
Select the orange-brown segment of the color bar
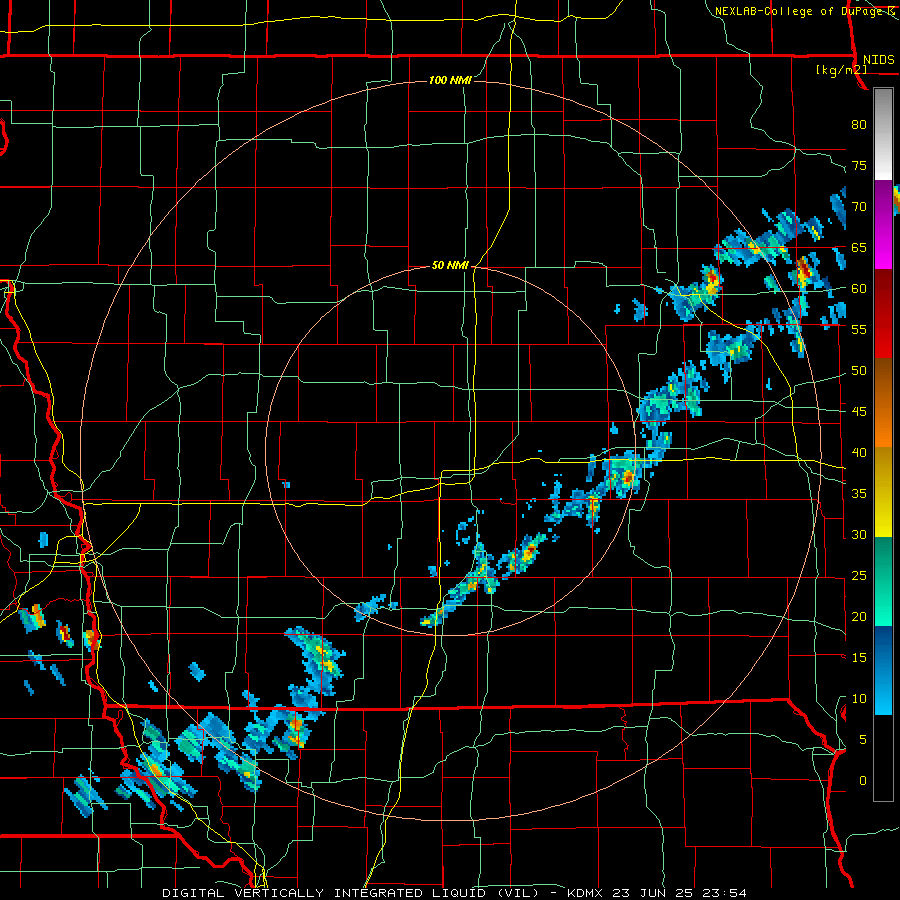883,403
